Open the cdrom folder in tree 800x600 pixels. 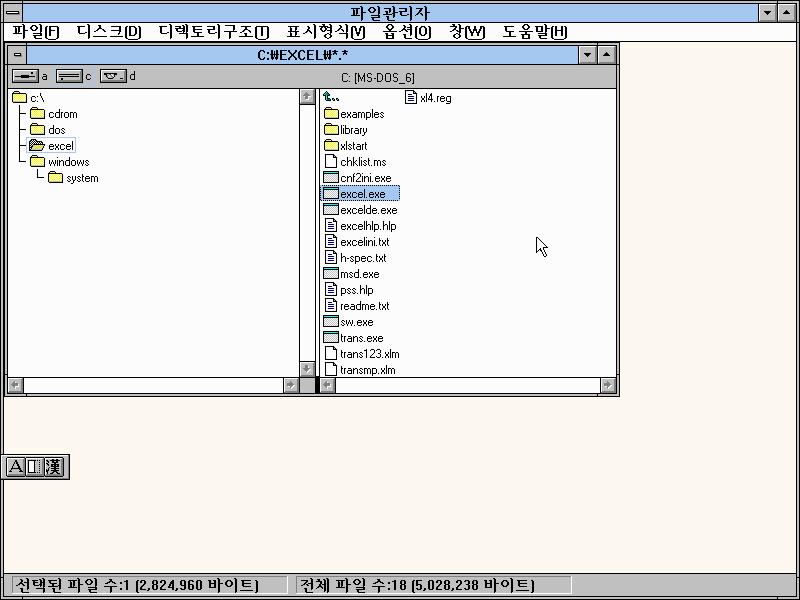tap(54, 114)
